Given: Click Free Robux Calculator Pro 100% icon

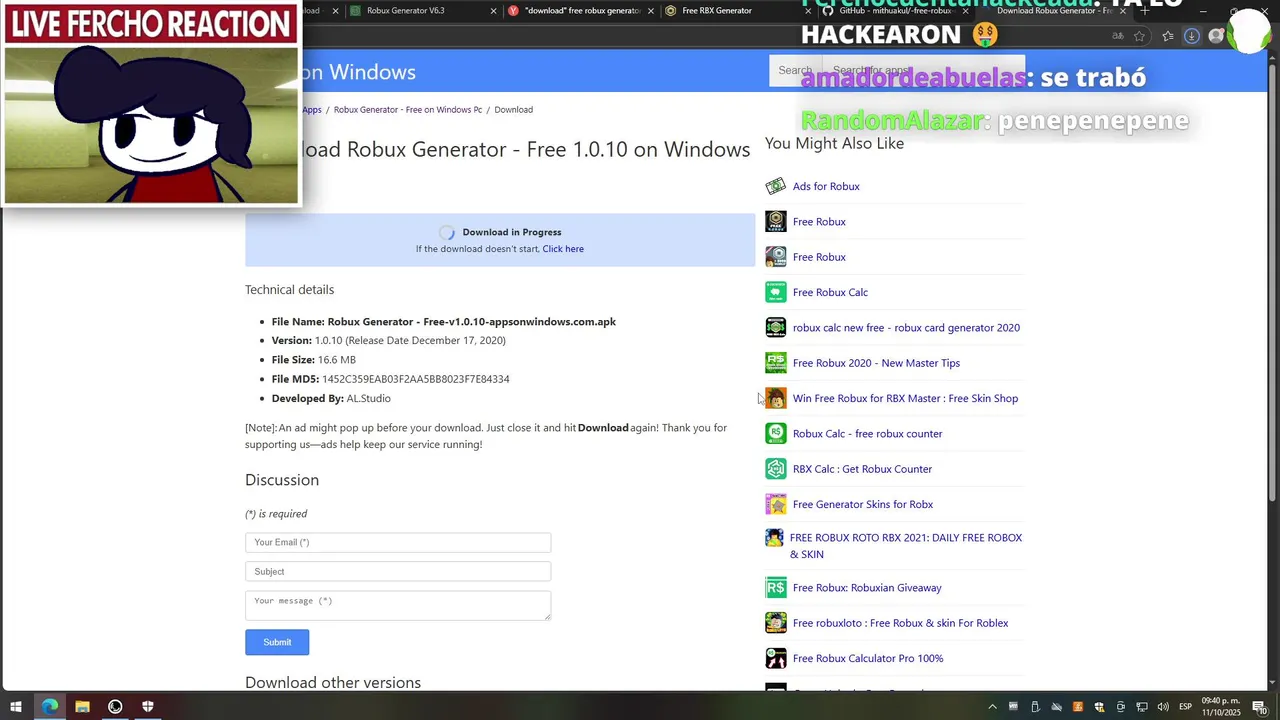Looking at the screenshot, I should tap(775, 658).
